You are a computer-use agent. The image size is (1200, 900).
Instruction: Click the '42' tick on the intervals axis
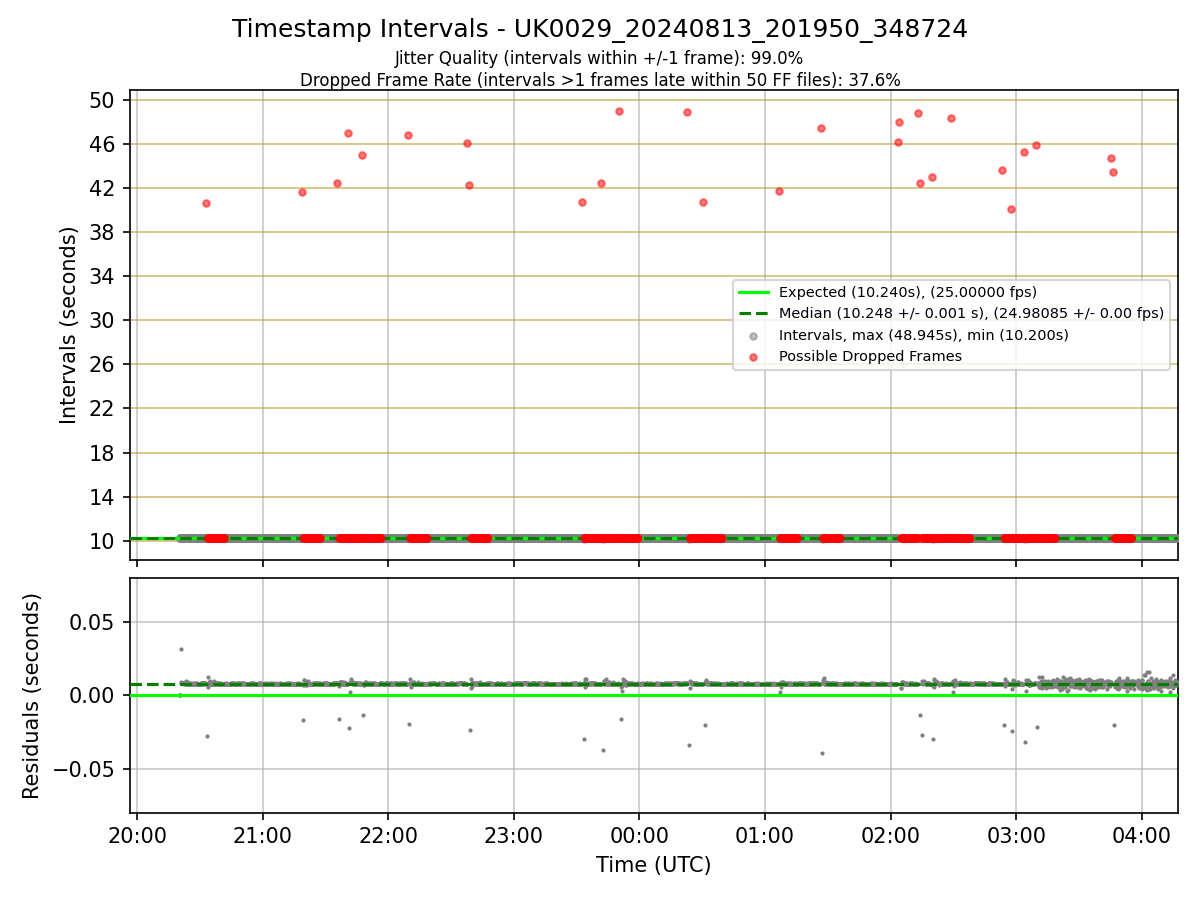103,188
